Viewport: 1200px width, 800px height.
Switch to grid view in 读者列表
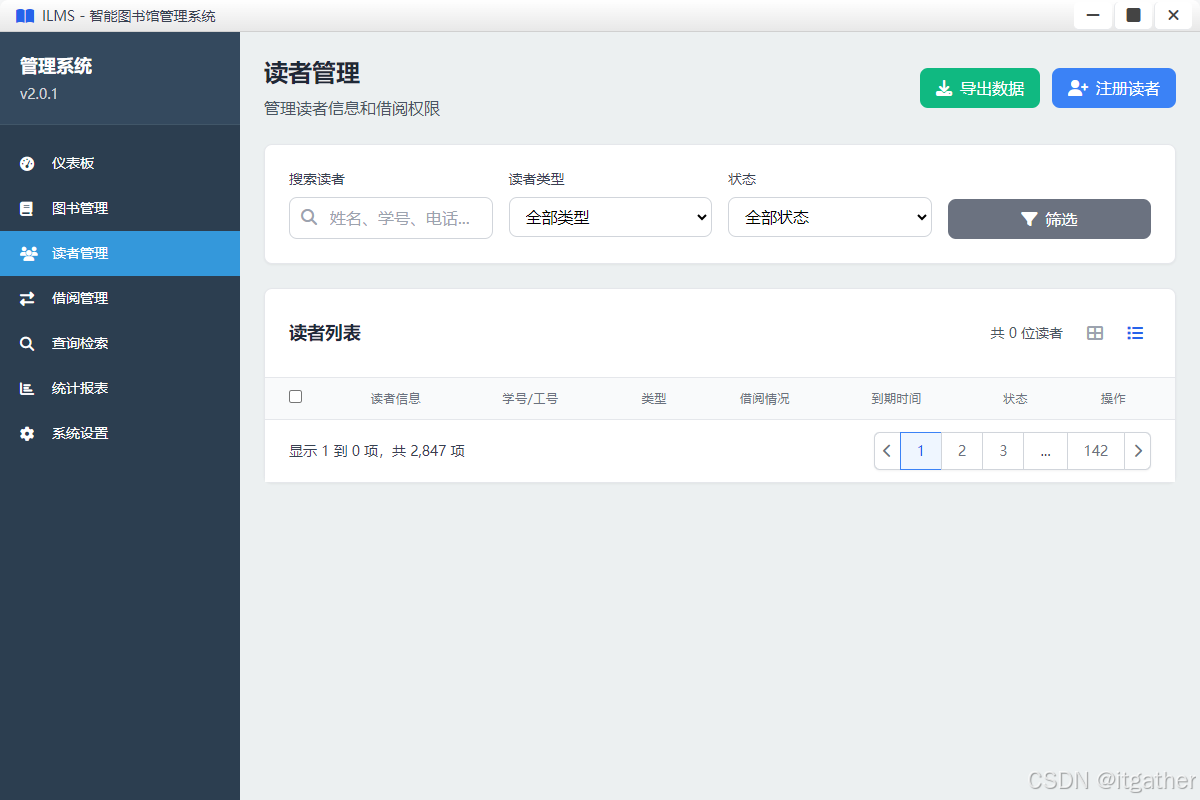(1094, 333)
